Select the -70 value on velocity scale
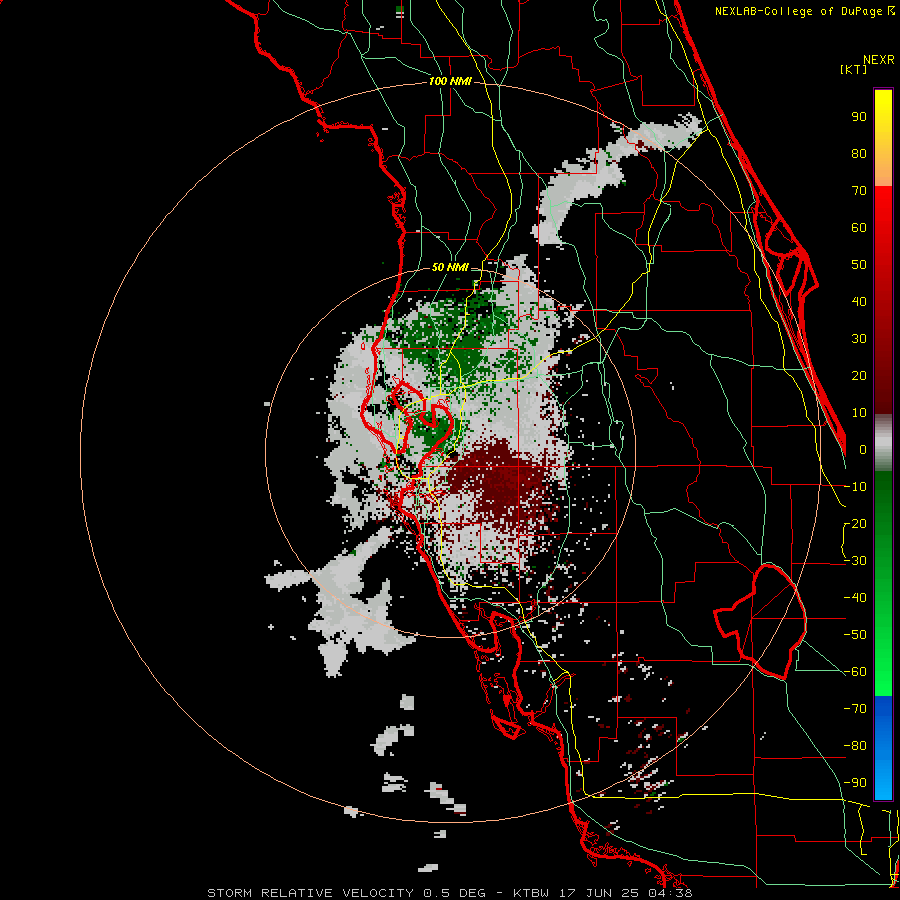Image resolution: width=900 pixels, height=900 pixels. coord(855,709)
